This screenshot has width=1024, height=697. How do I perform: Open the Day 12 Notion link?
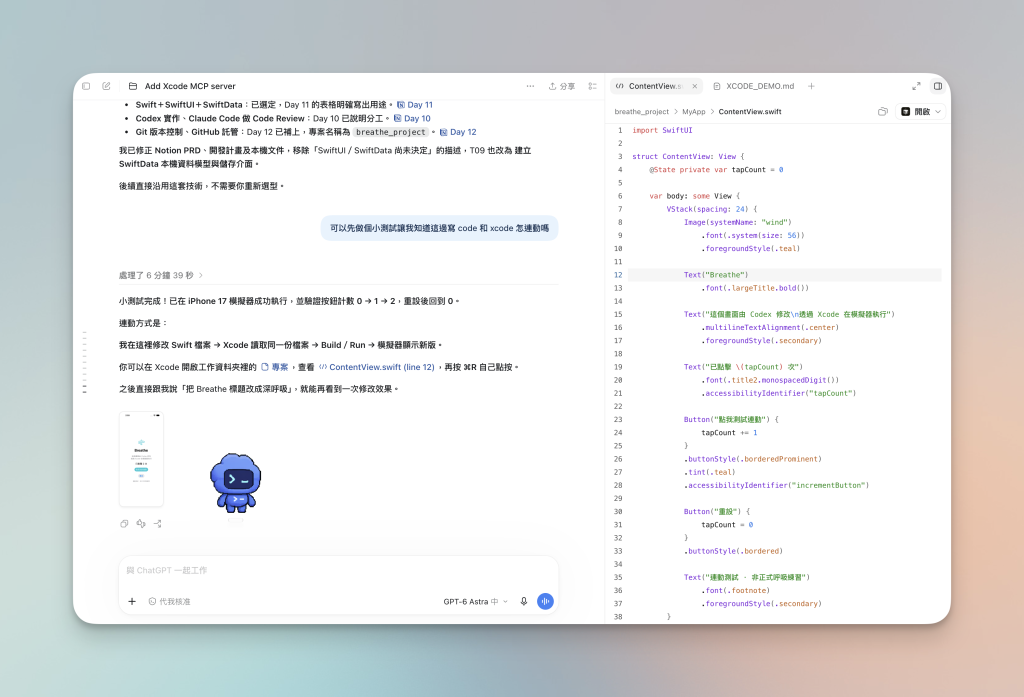coord(458,132)
